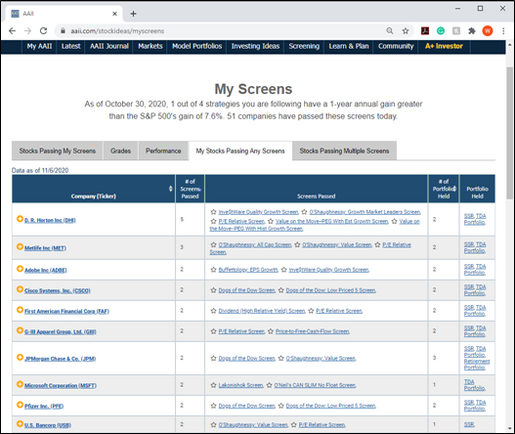The image size is (515, 434).
Task: Toggle star for Inve$tWare Quality Growth in D. R. Horton row
Action: tap(213, 212)
